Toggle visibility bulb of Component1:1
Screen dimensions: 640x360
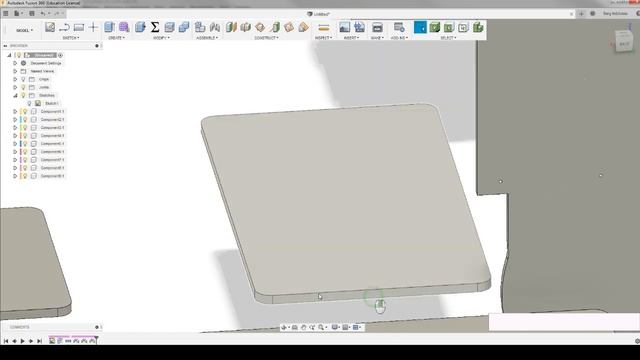tap(25, 111)
